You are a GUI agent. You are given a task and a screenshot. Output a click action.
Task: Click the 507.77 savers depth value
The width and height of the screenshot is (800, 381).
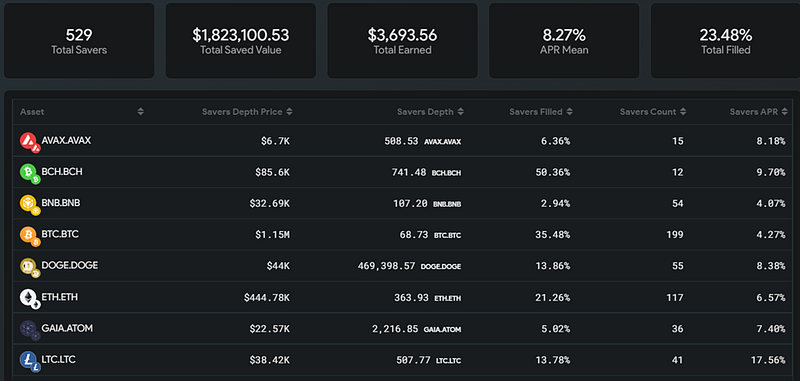(x=413, y=361)
